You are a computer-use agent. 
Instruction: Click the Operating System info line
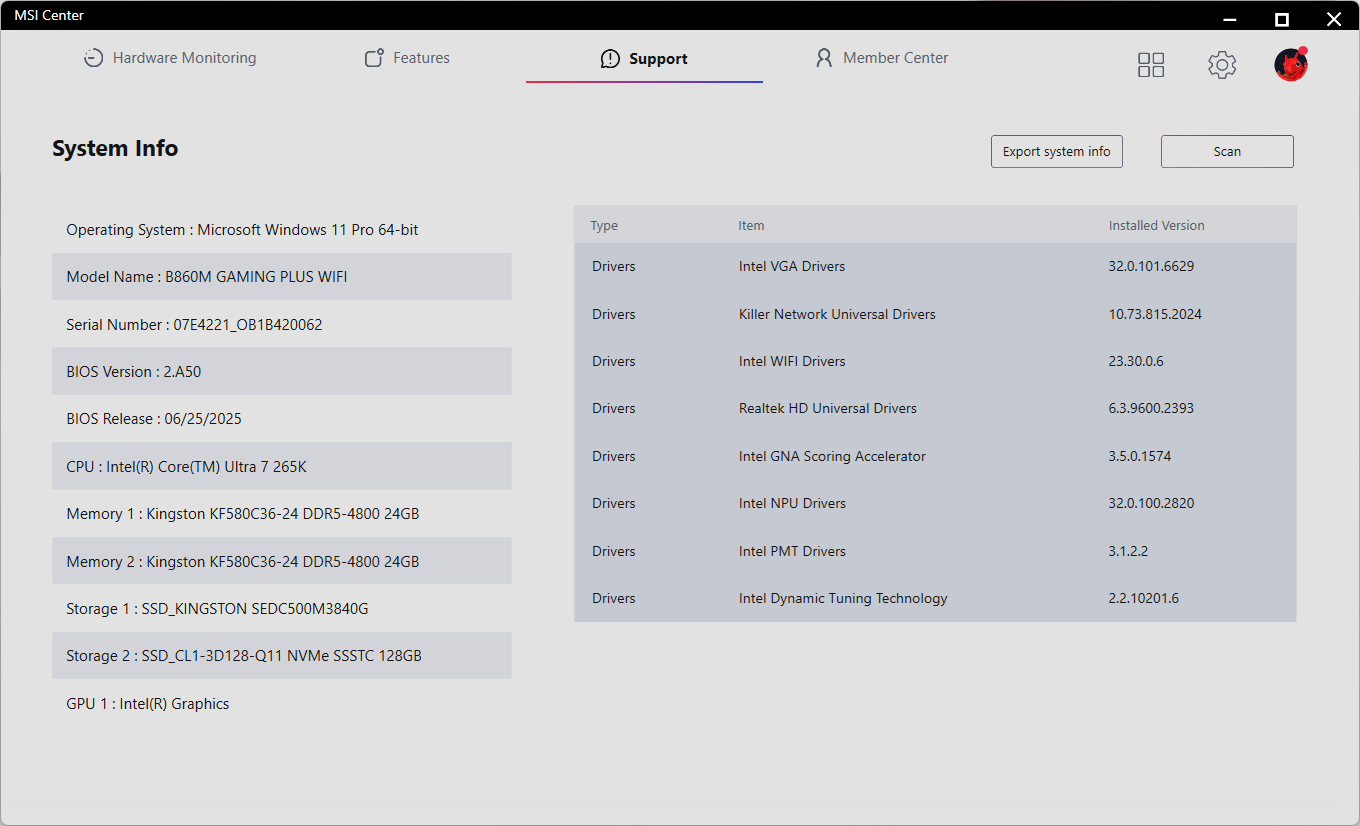pyautogui.click(x=282, y=230)
